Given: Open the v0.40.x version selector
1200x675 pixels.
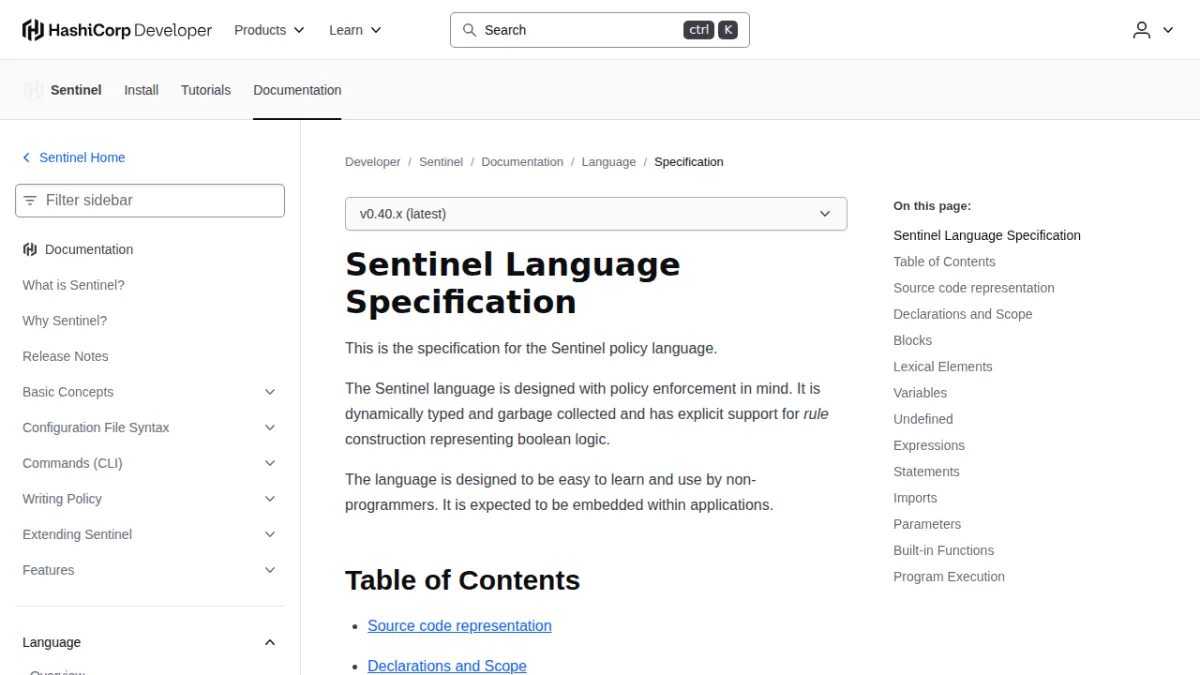Looking at the screenshot, I should click(x=596, y=214).
